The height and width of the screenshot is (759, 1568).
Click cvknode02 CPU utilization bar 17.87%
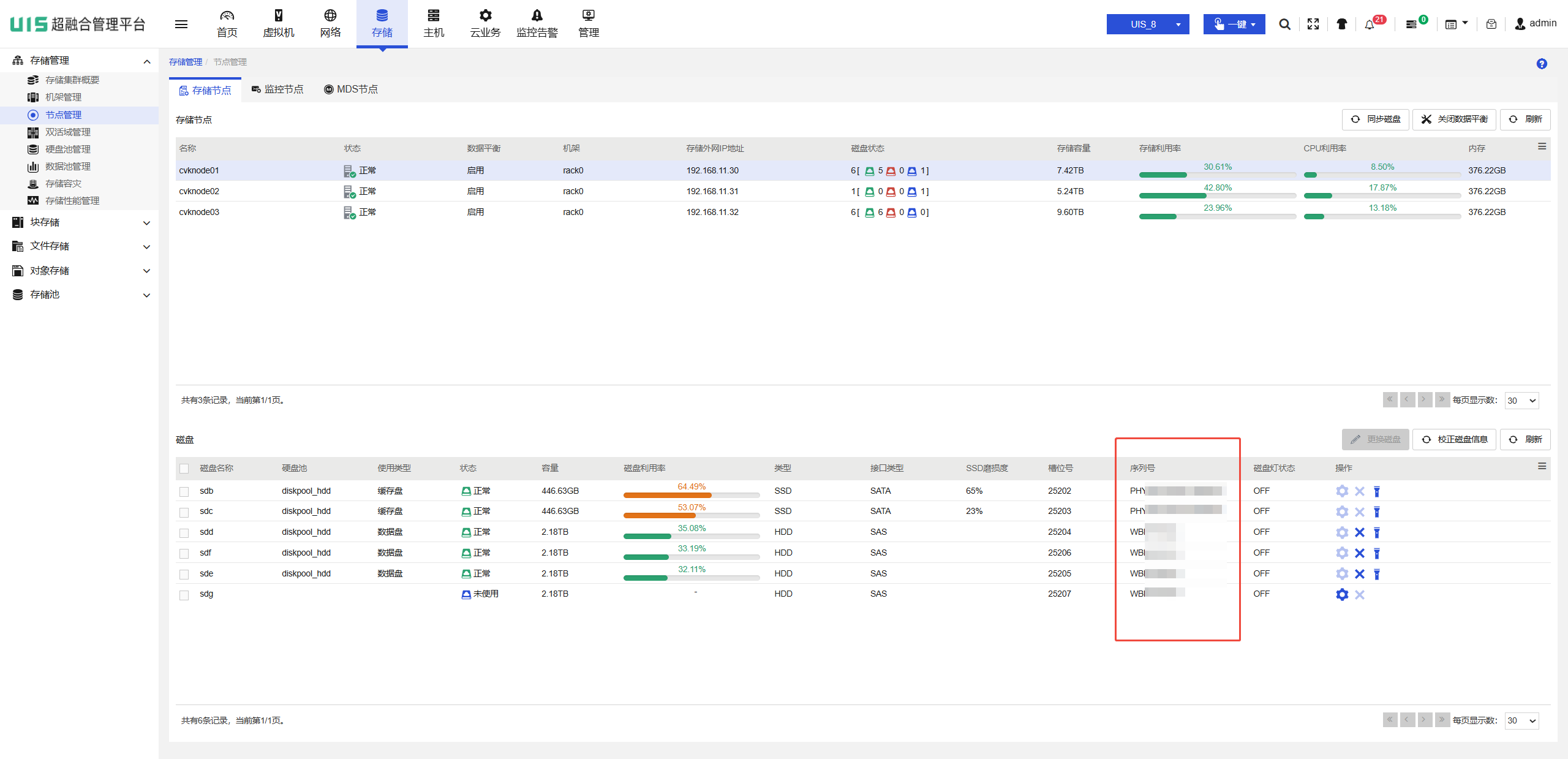[x=1382, y=195]
